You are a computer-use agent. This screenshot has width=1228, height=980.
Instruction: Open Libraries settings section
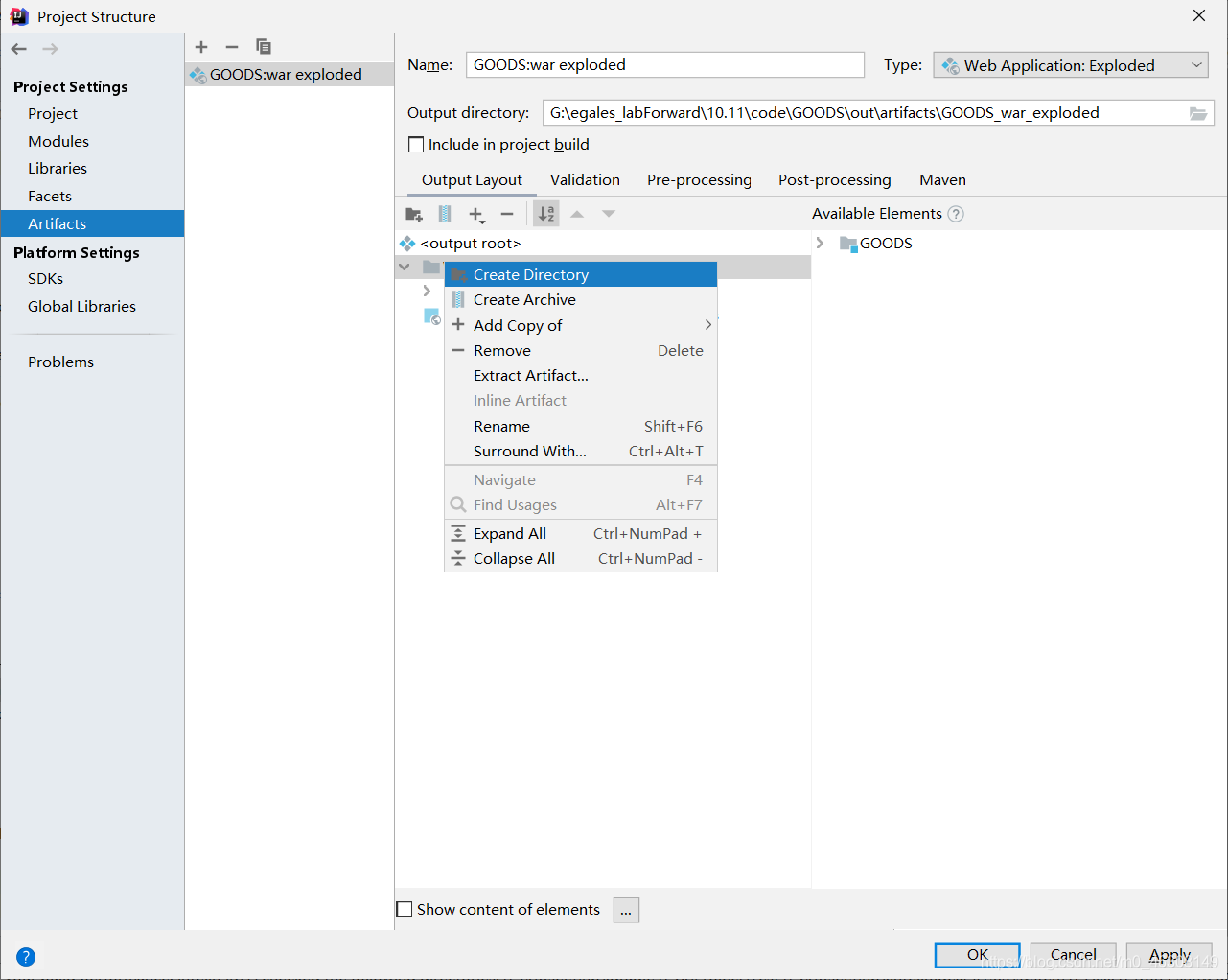click(58, 168)
